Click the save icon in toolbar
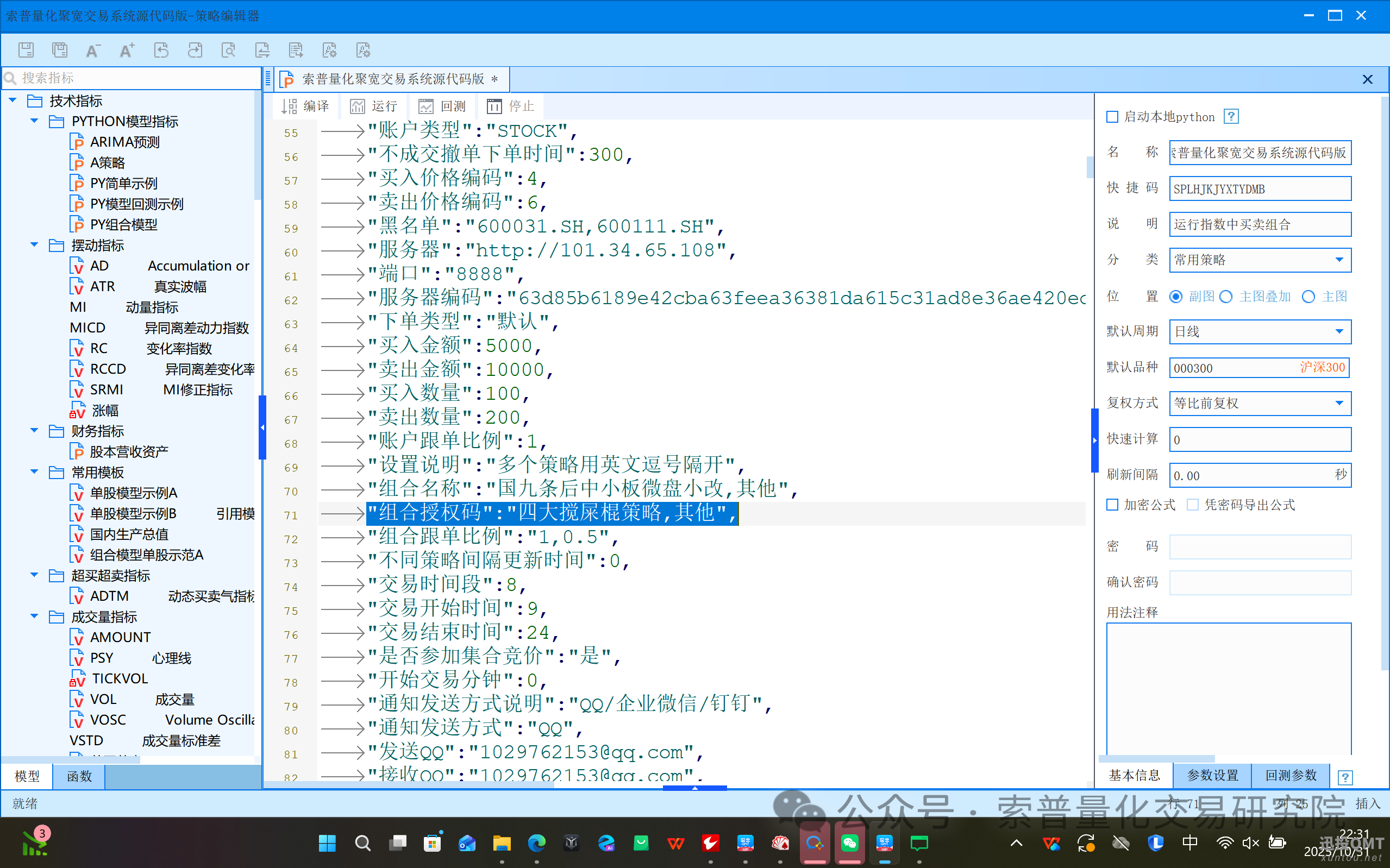This screenshot has height=868, width=1390. coord(26,50)
